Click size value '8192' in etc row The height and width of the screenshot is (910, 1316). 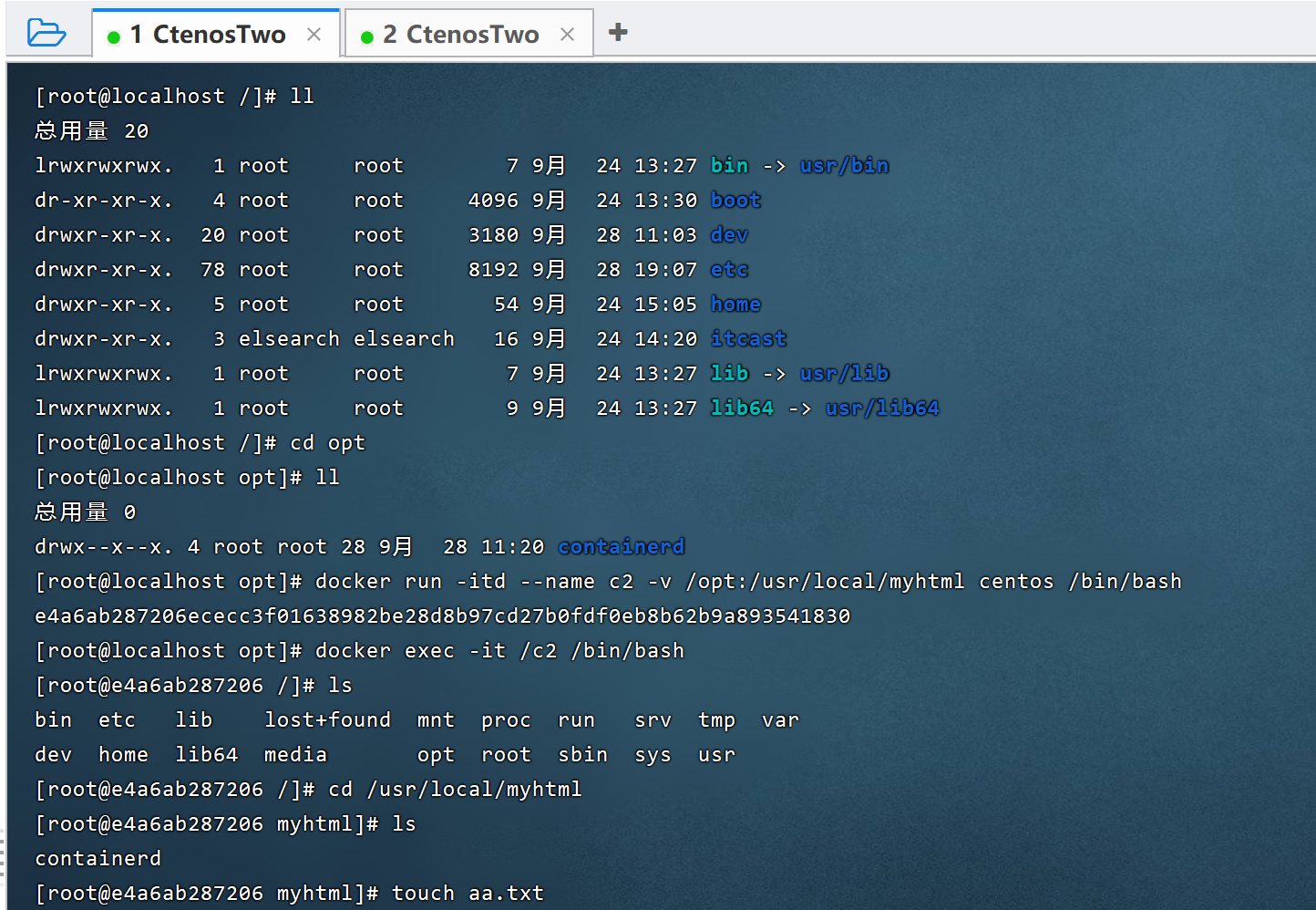click(x=493, y=269)
